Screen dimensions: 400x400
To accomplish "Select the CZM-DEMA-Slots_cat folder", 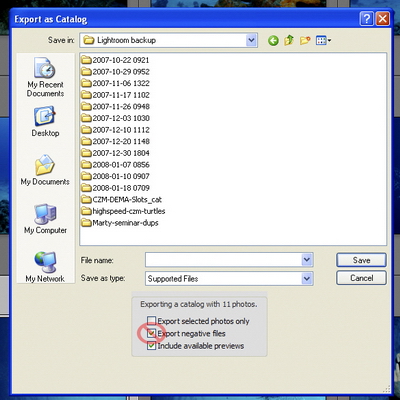I will coord(122,200).
